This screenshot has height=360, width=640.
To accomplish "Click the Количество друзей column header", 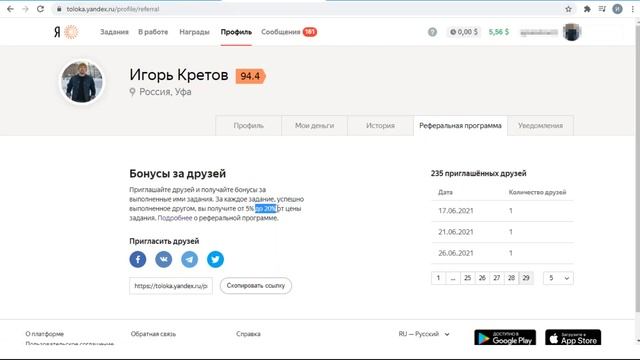I will (538, 192).
